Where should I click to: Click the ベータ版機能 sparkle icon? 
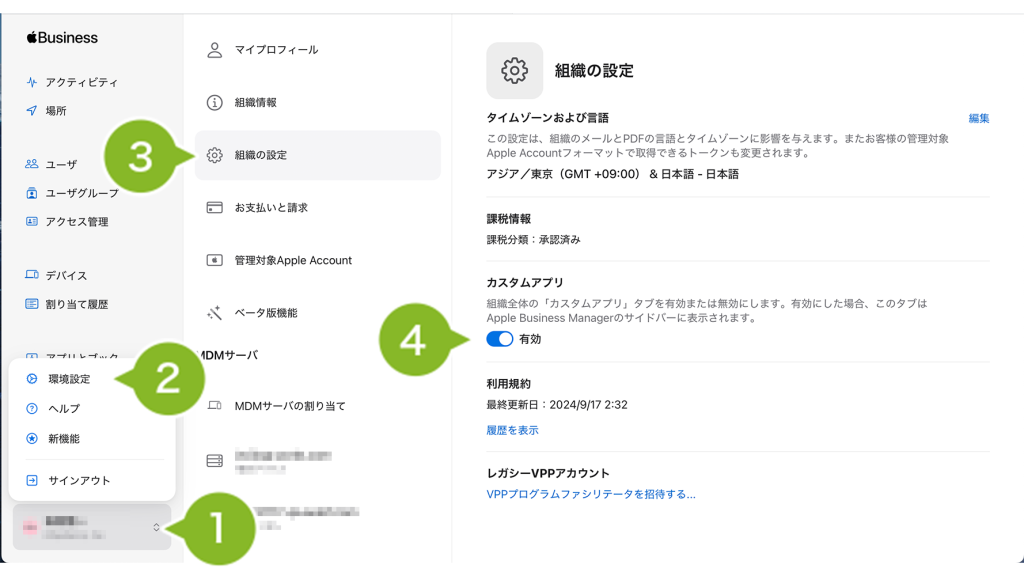point(214,313)
